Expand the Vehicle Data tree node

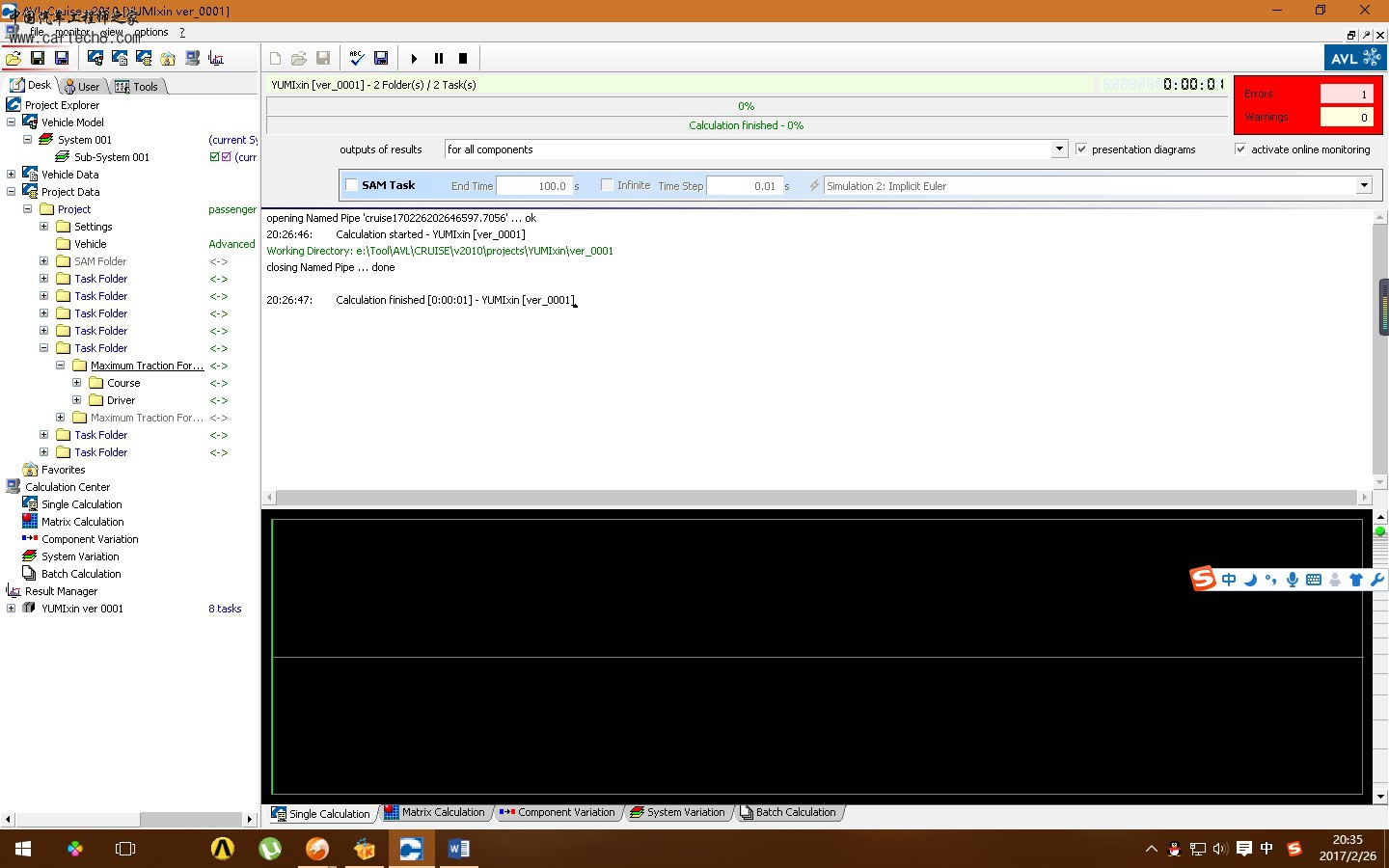click(x=11, y=175)
